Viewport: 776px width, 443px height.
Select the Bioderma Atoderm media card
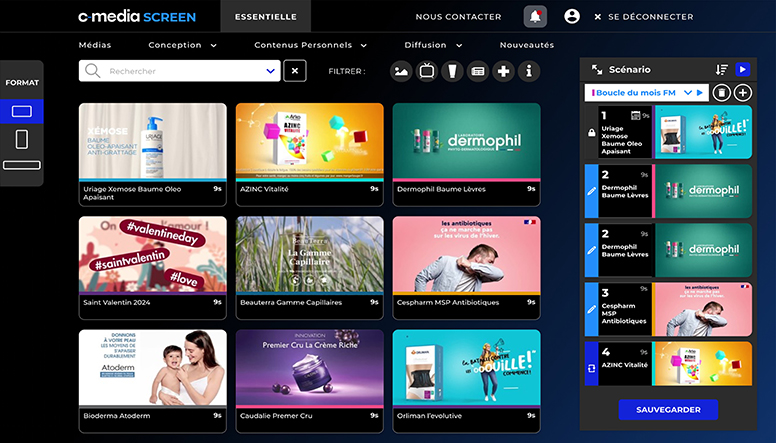pyautogui.click(x=152, y=381)
